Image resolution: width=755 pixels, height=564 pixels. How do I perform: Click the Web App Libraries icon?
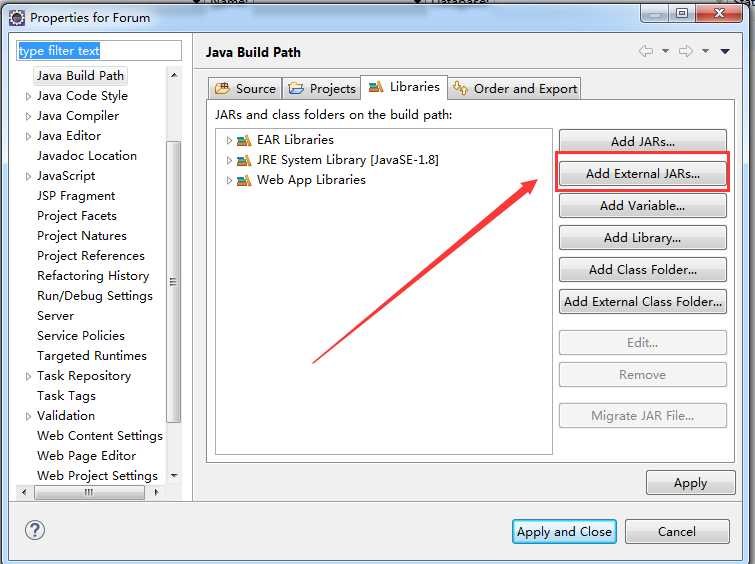(244, 180)
